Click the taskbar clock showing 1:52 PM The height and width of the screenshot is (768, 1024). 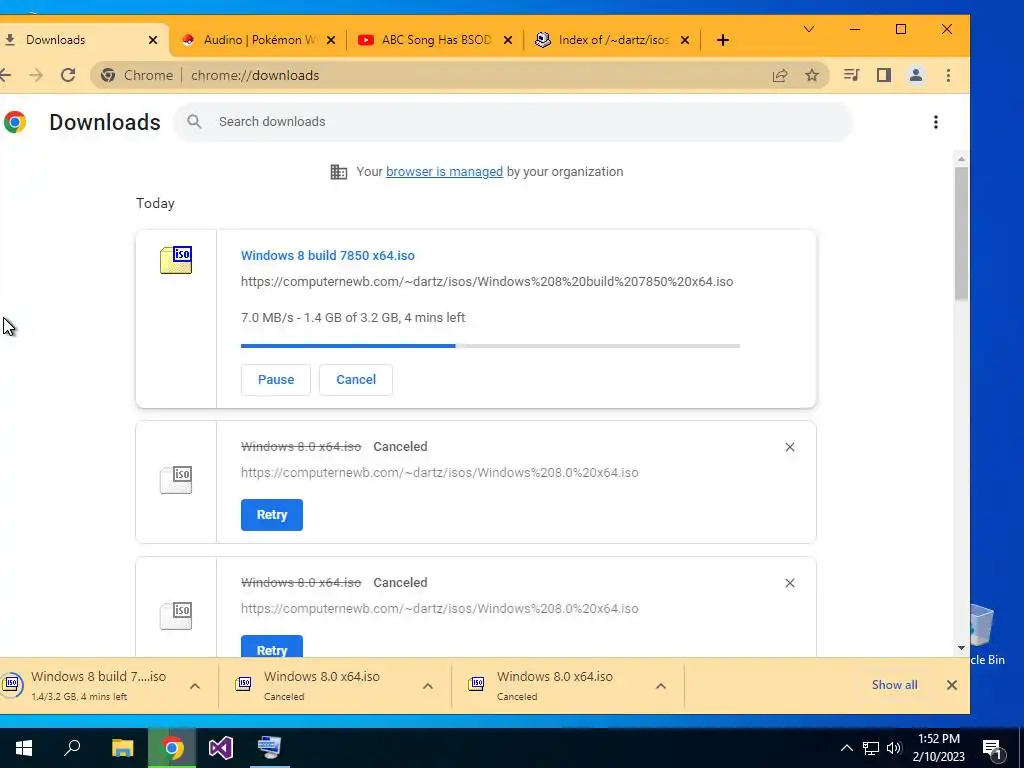coord(938,748)
